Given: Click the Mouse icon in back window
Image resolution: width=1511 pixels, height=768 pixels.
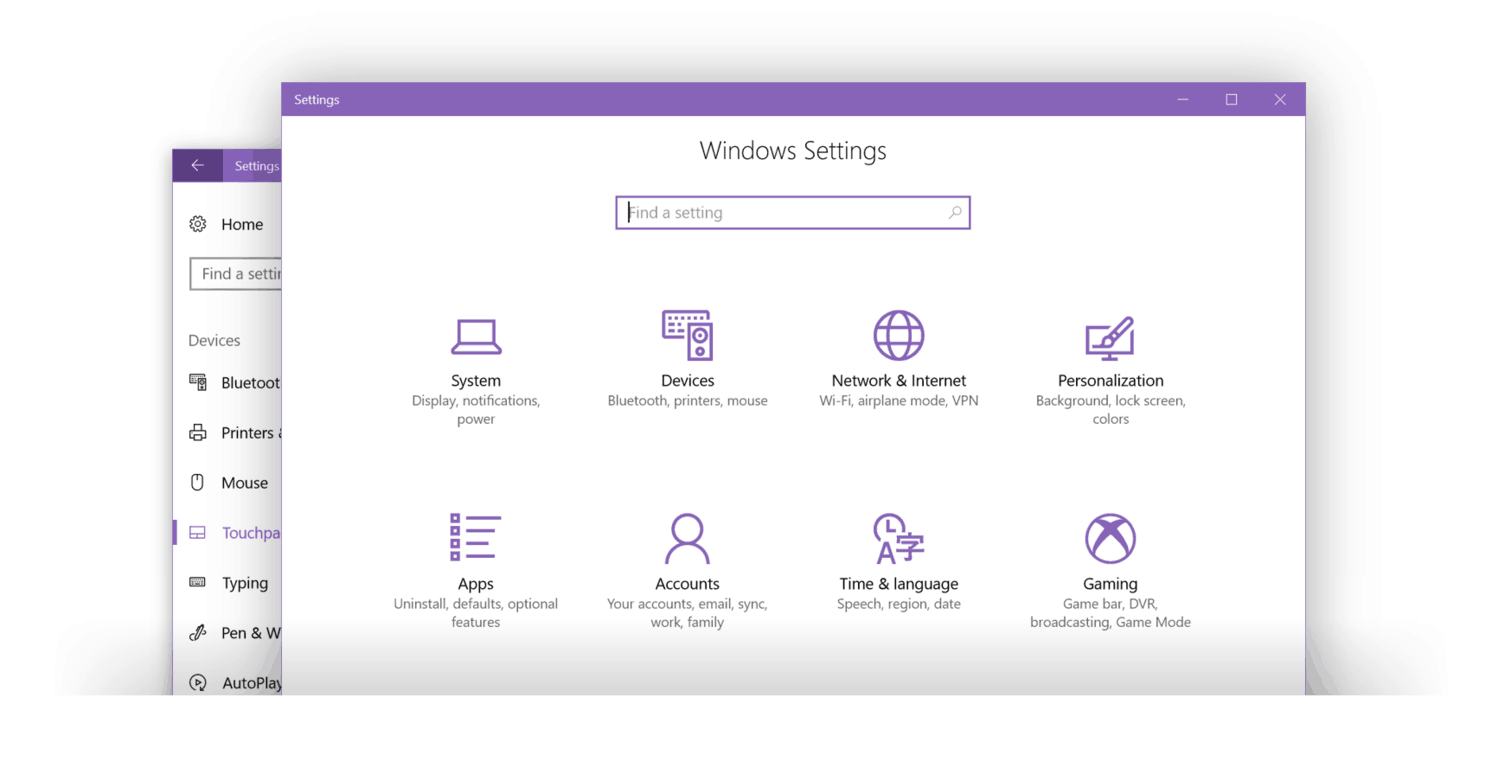Looking at the screenshot, I should [x=198, y=482].
